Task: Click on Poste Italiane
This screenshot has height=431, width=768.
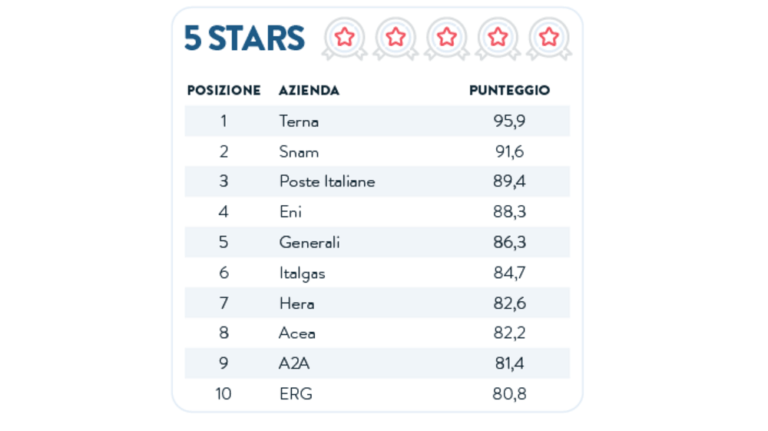Action: (327, 182)
